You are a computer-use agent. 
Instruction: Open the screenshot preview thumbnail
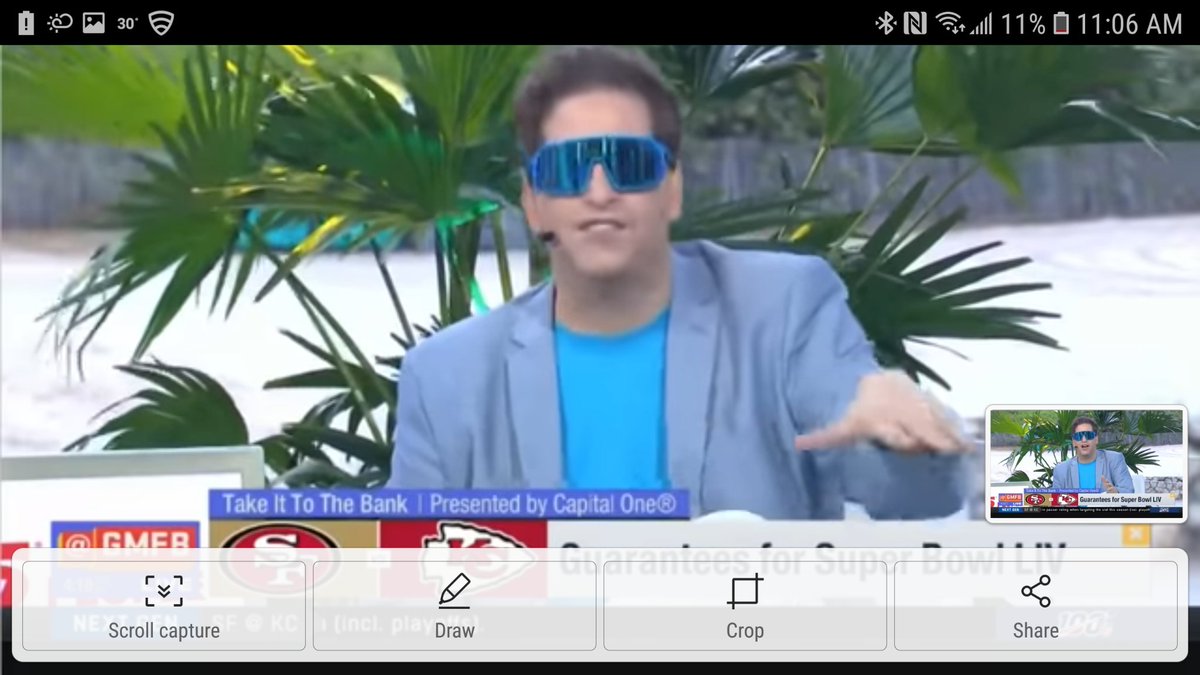tap(1086, 464)
